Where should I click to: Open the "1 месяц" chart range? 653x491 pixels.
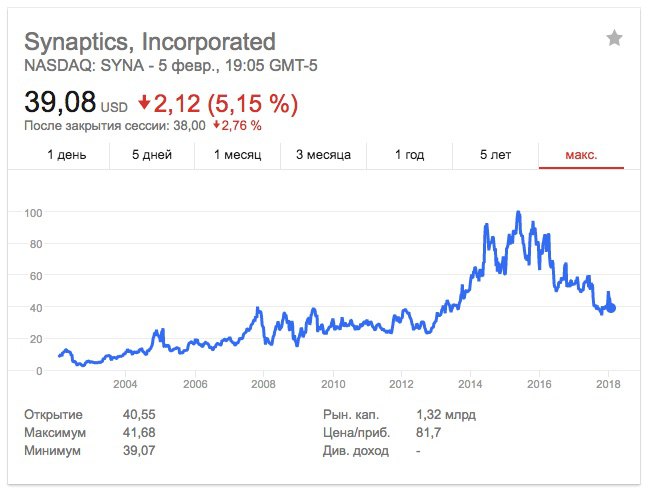tap(237, 155)
